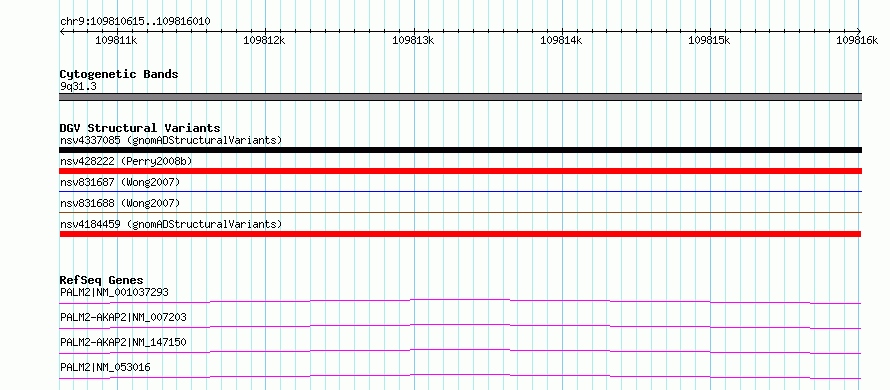Click the 109814k ruler tick label
Screen dimensions: 890x390
pyautogui.click(x=561, y=40)
